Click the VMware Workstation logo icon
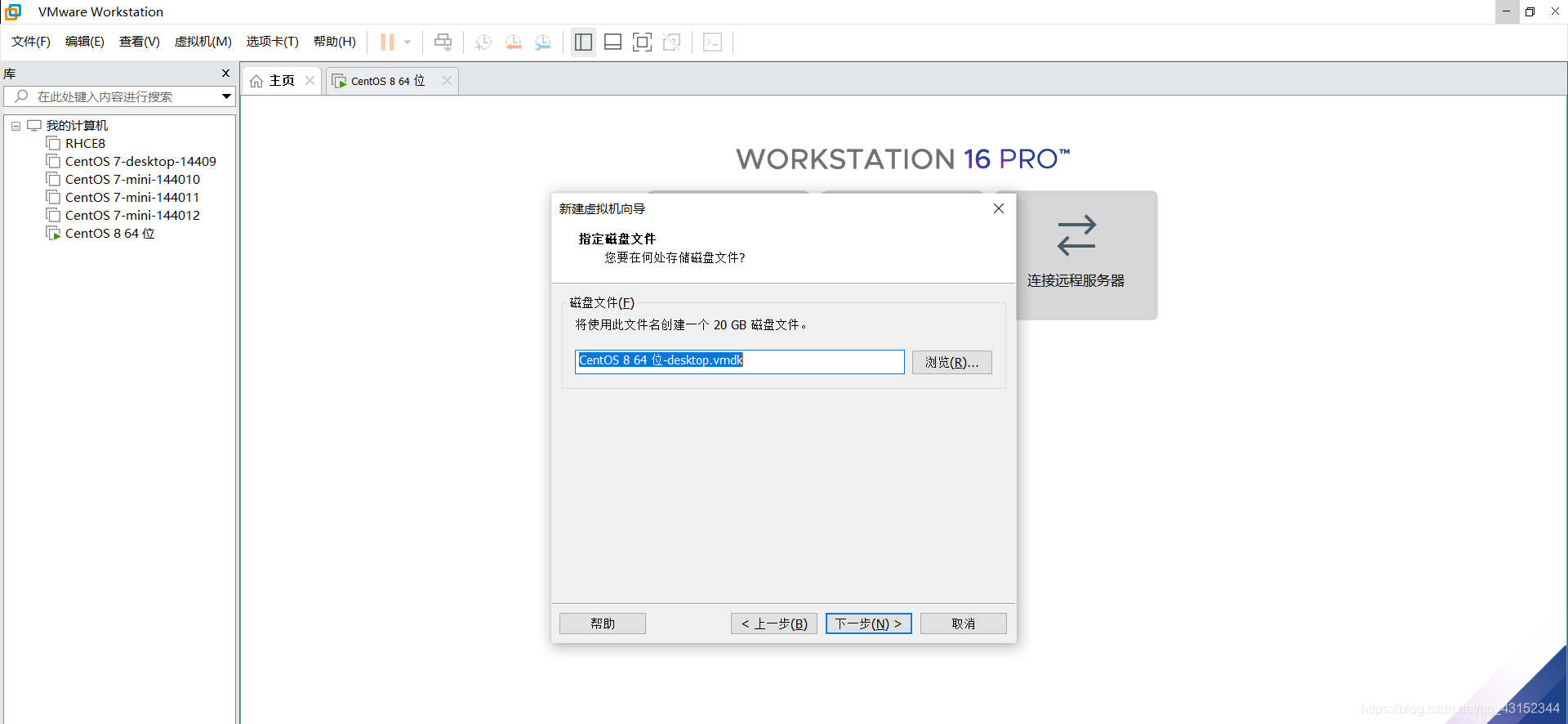1568x724 pixels. coord(13,11)
